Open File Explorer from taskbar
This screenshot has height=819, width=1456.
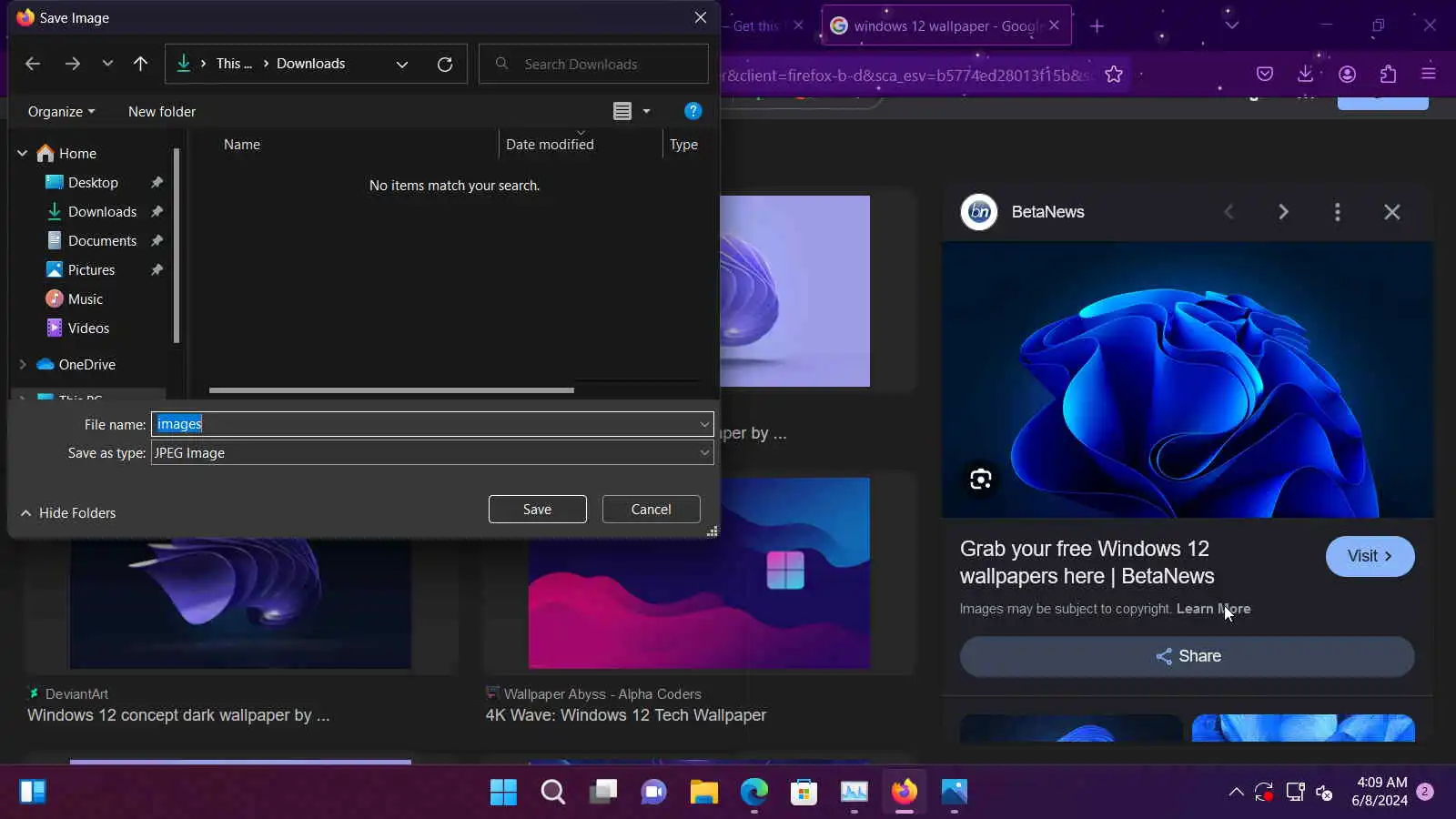[703, 792]
